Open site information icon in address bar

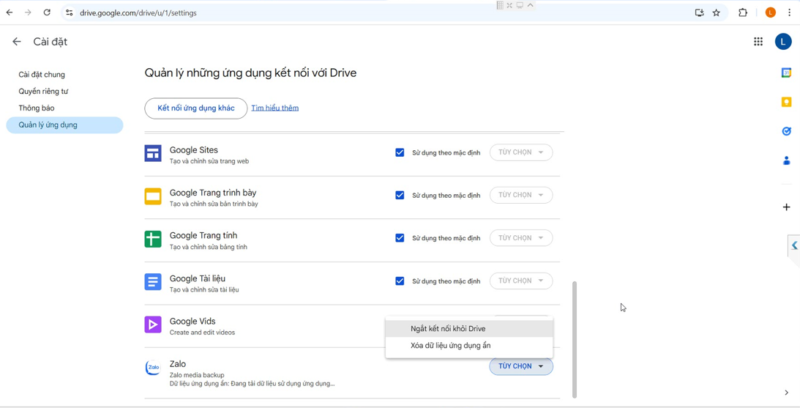[x=69, y=13]
